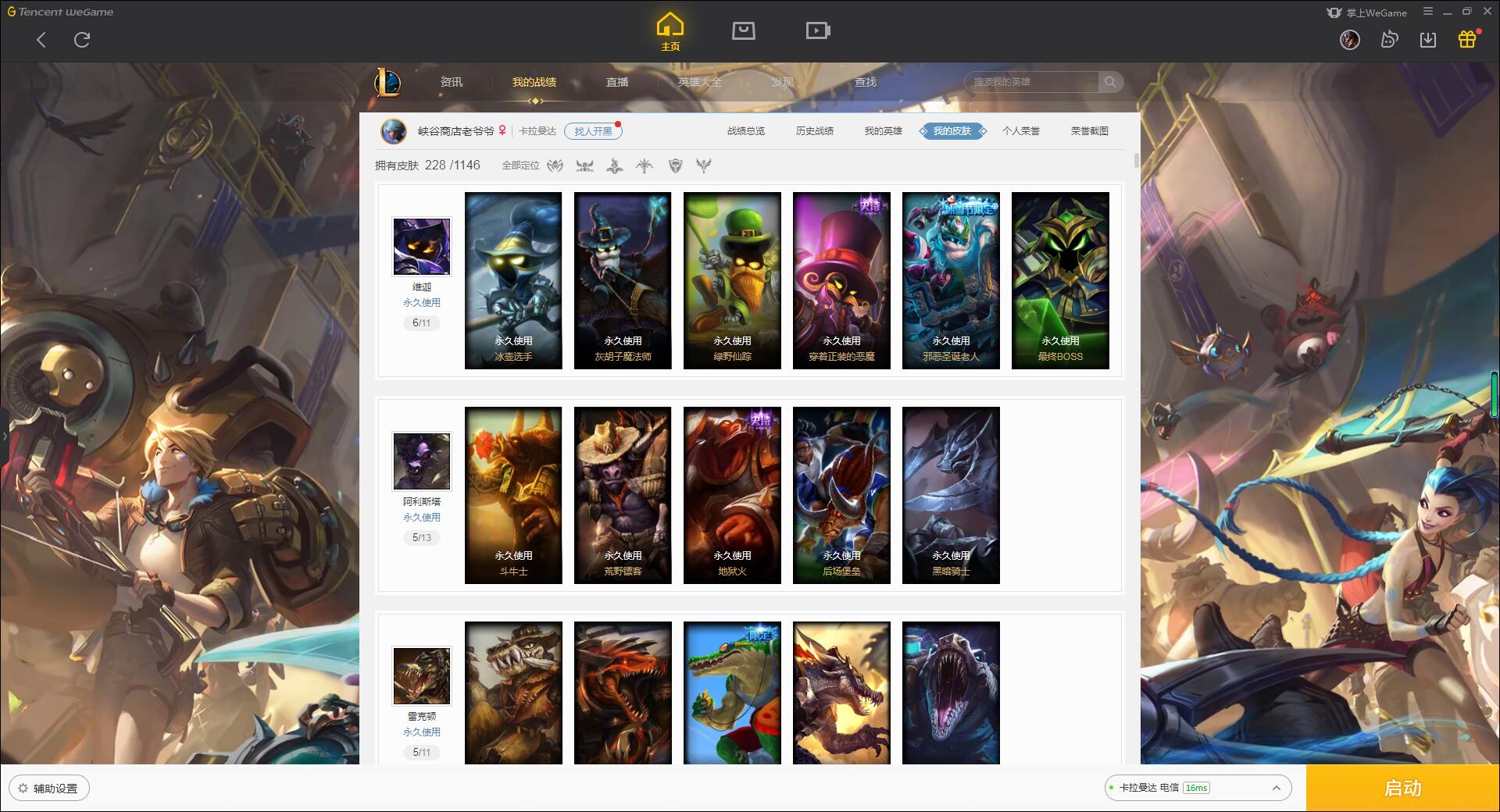The width and height of the screenshot is (1500, 812).
Task: Open the download manager icon
Action: click(x=1428, y=40)
